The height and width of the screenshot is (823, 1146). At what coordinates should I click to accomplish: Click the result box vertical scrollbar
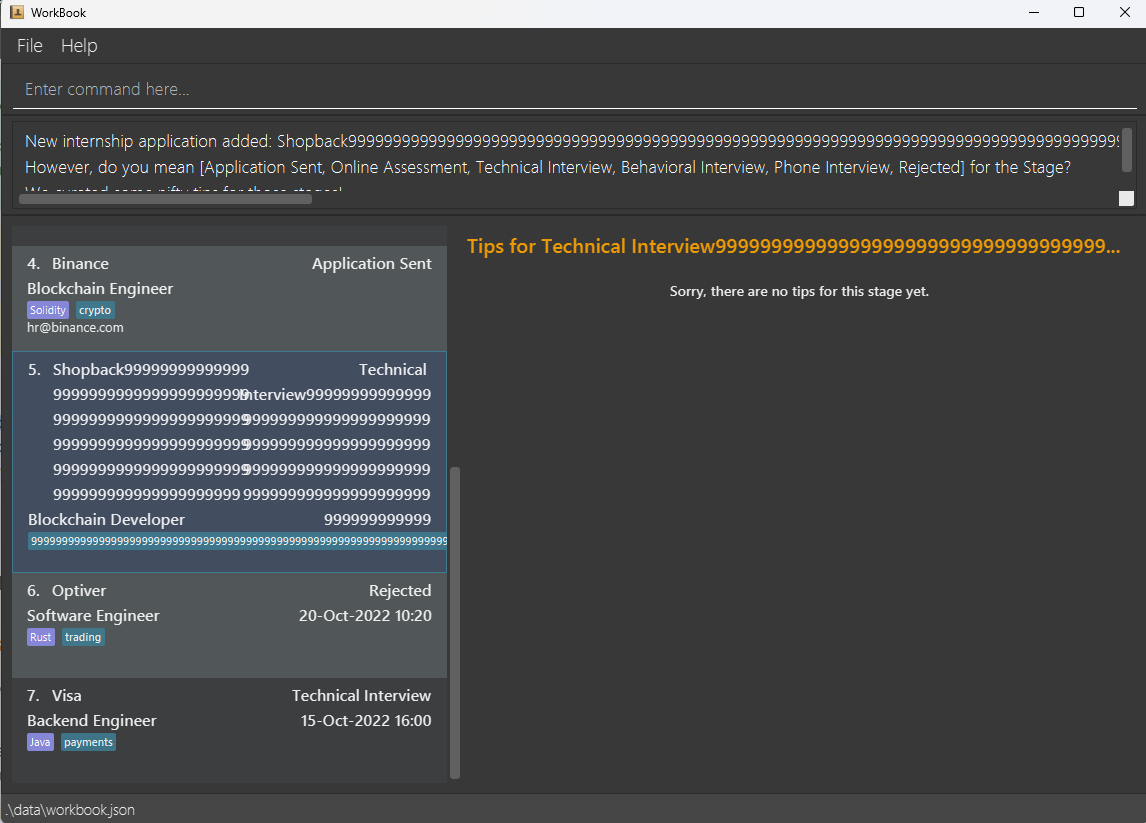coord(1126,151)
